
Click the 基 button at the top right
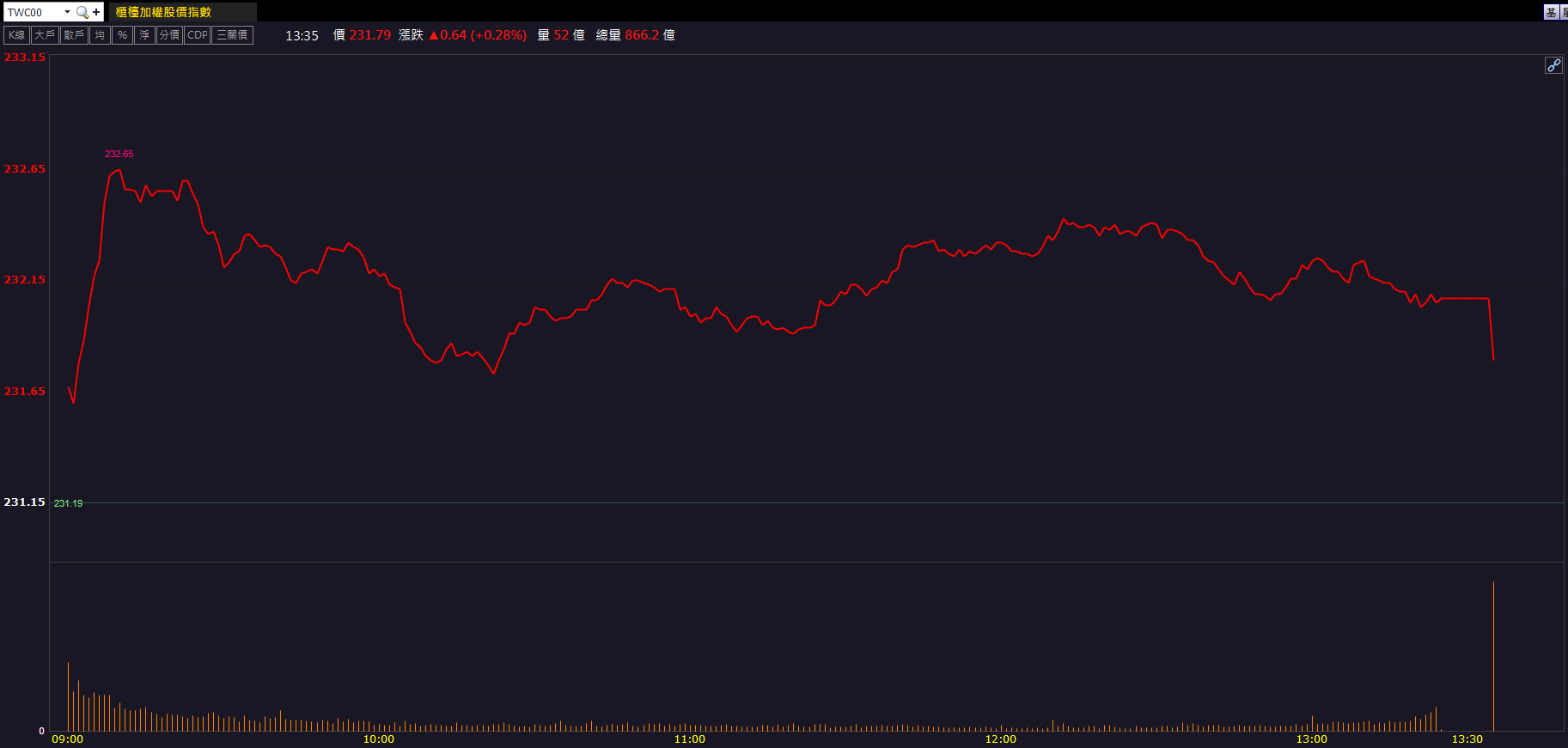point(1551,12)
